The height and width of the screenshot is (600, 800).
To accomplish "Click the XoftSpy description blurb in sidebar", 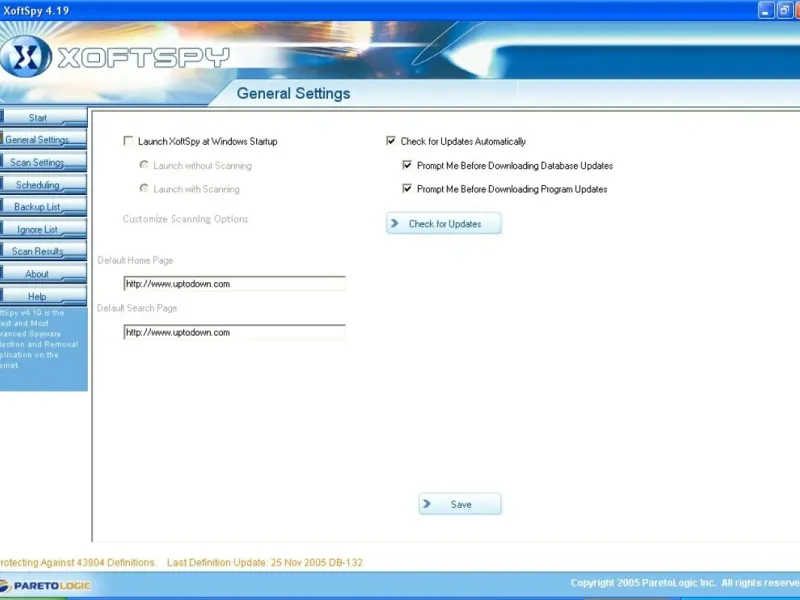I will [39, 339].
